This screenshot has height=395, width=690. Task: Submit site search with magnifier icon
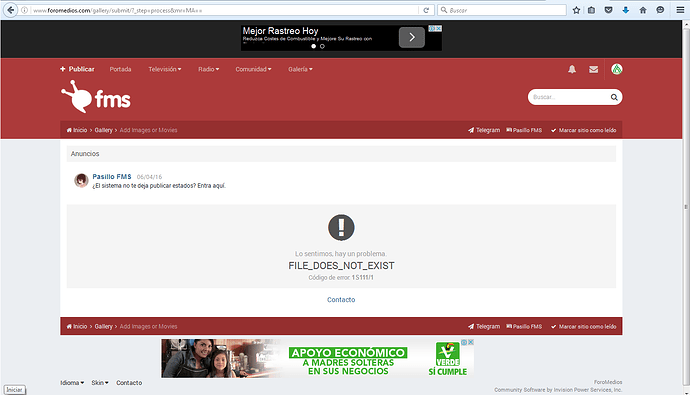[614, 97]
